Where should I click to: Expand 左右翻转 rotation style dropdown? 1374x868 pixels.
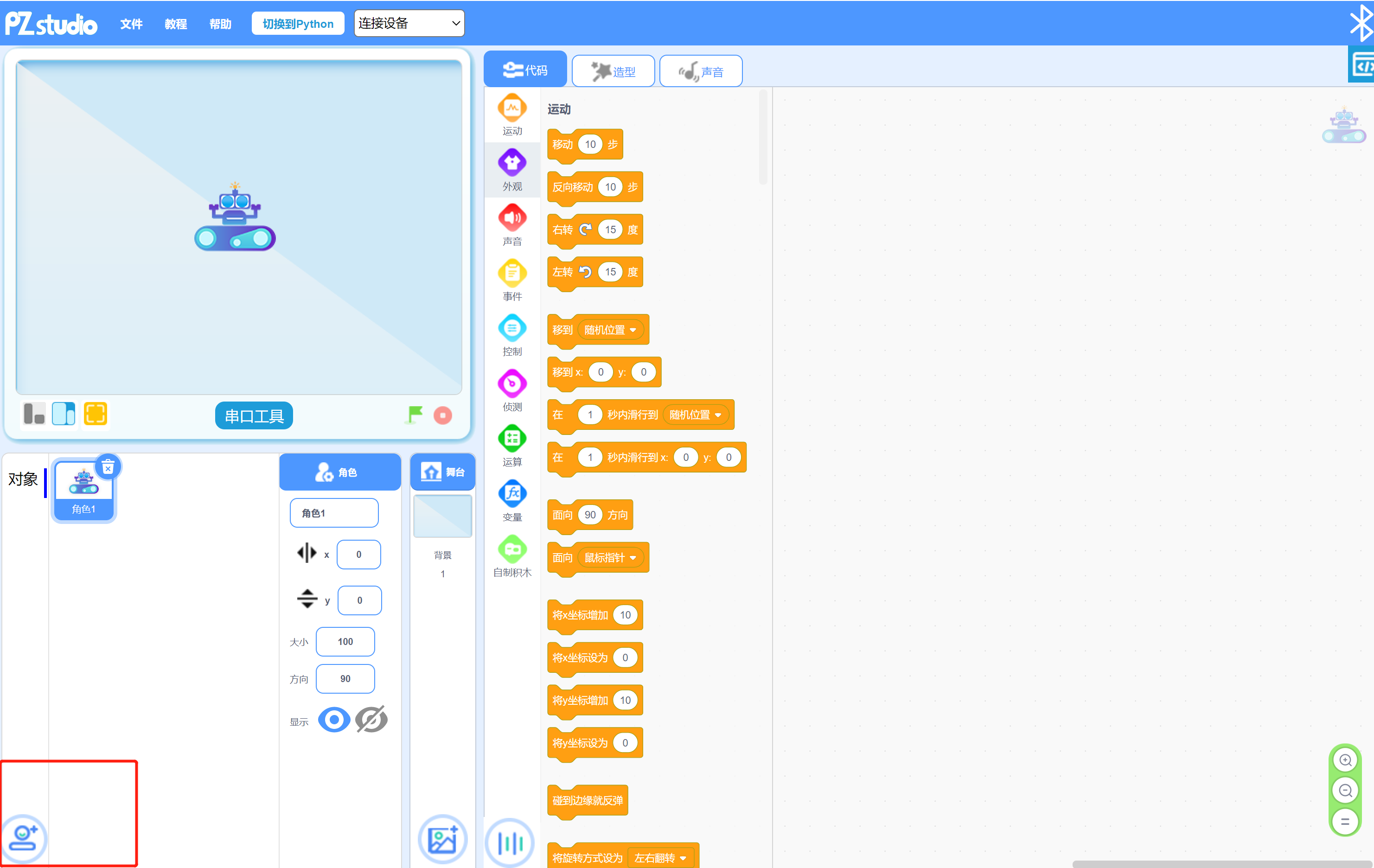coord(660,858)
